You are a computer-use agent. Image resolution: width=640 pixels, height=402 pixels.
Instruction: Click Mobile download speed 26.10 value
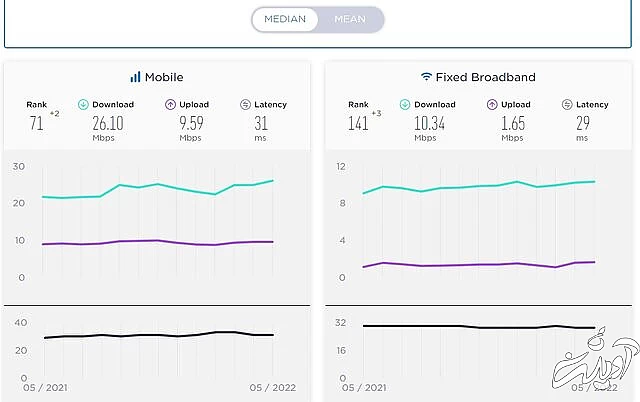coord(107,122)
